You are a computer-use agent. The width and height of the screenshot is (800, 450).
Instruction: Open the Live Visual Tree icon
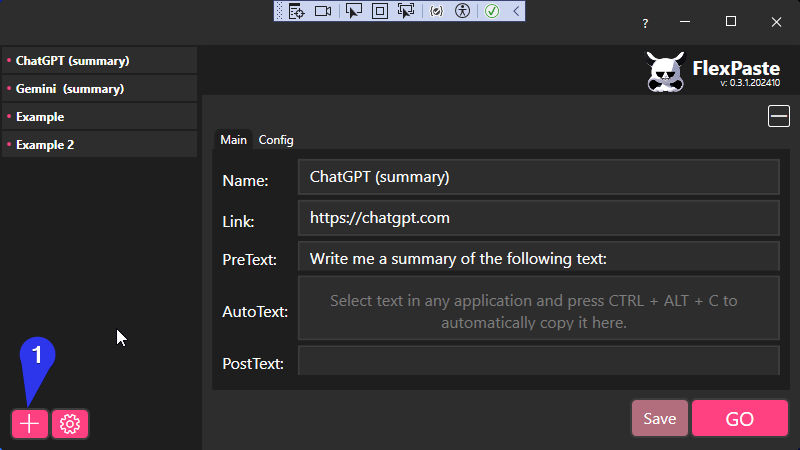tap(296, 11)
